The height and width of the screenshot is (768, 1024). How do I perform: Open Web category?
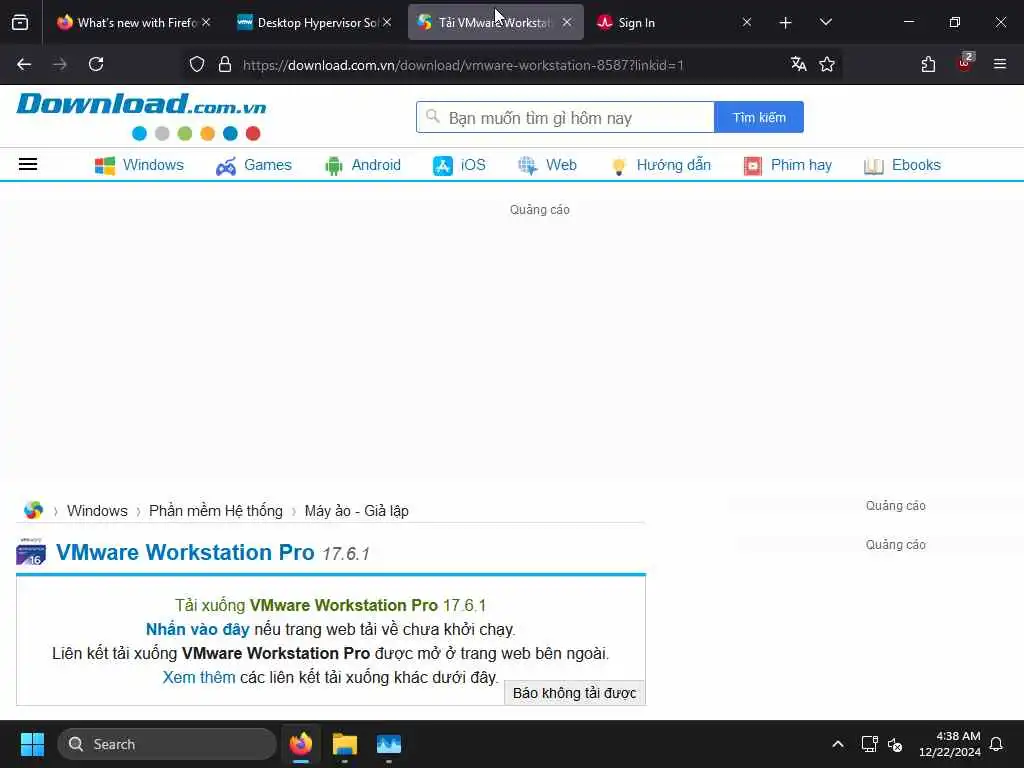547,165
